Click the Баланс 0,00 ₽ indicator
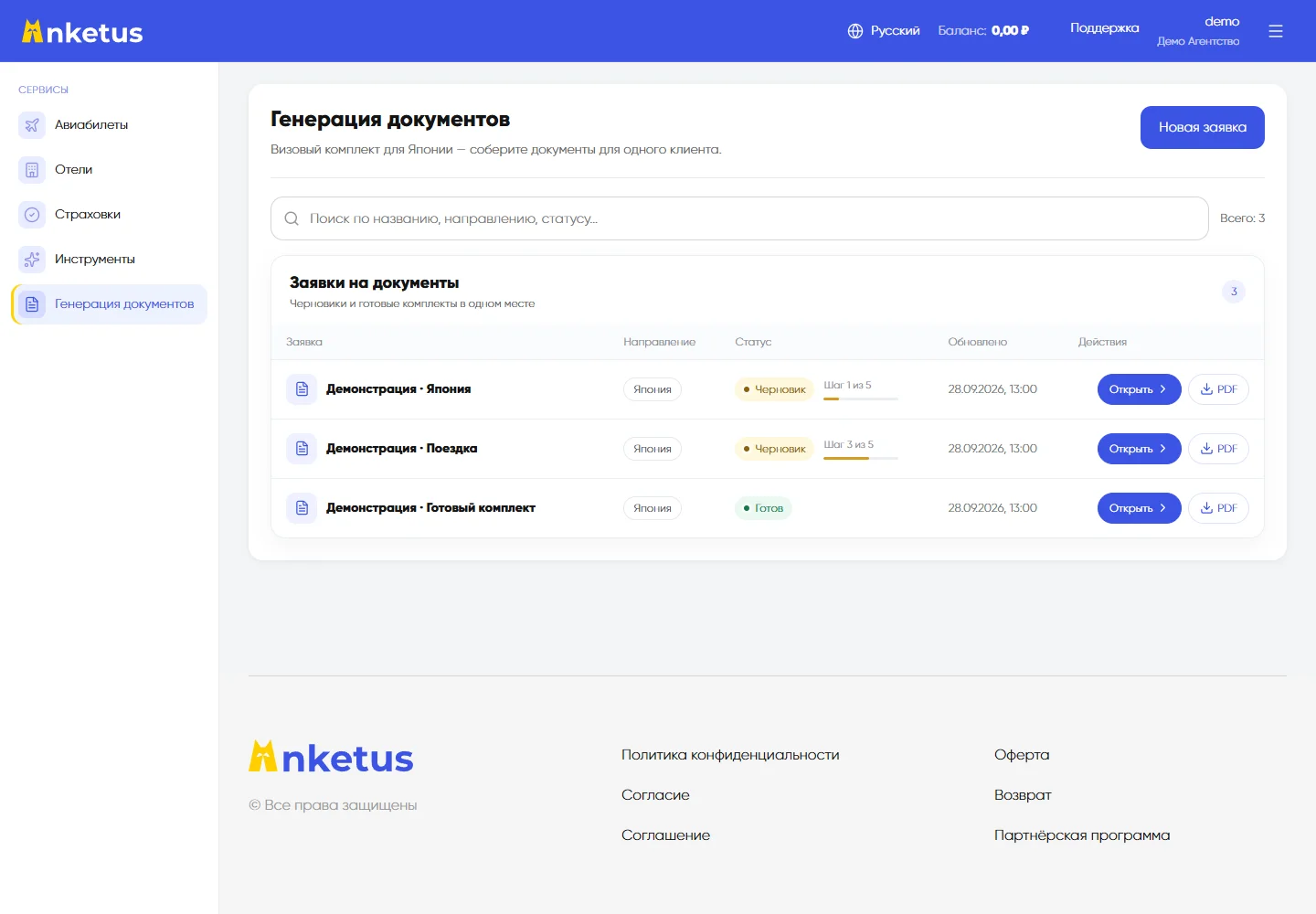This screenshot has height=914, width=1316. click(x=983, y=31)
